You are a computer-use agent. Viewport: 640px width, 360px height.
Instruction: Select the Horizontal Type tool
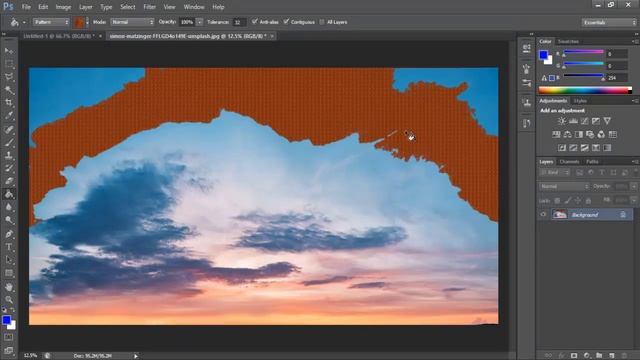9,247
